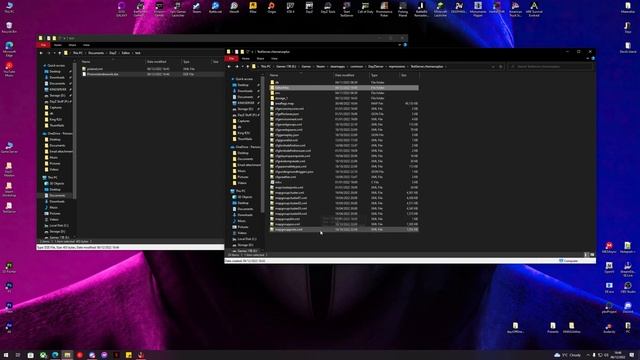Screen dimensions: 640x360
Task: Launch Origin from desktop icons
Action: click(271, 7)
